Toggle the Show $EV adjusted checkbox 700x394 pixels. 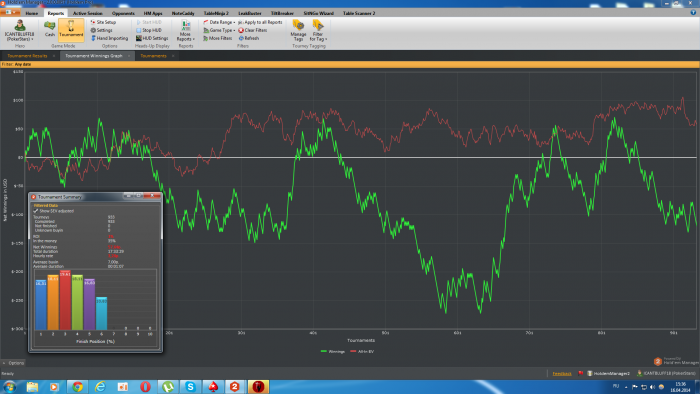coord(36,211)
